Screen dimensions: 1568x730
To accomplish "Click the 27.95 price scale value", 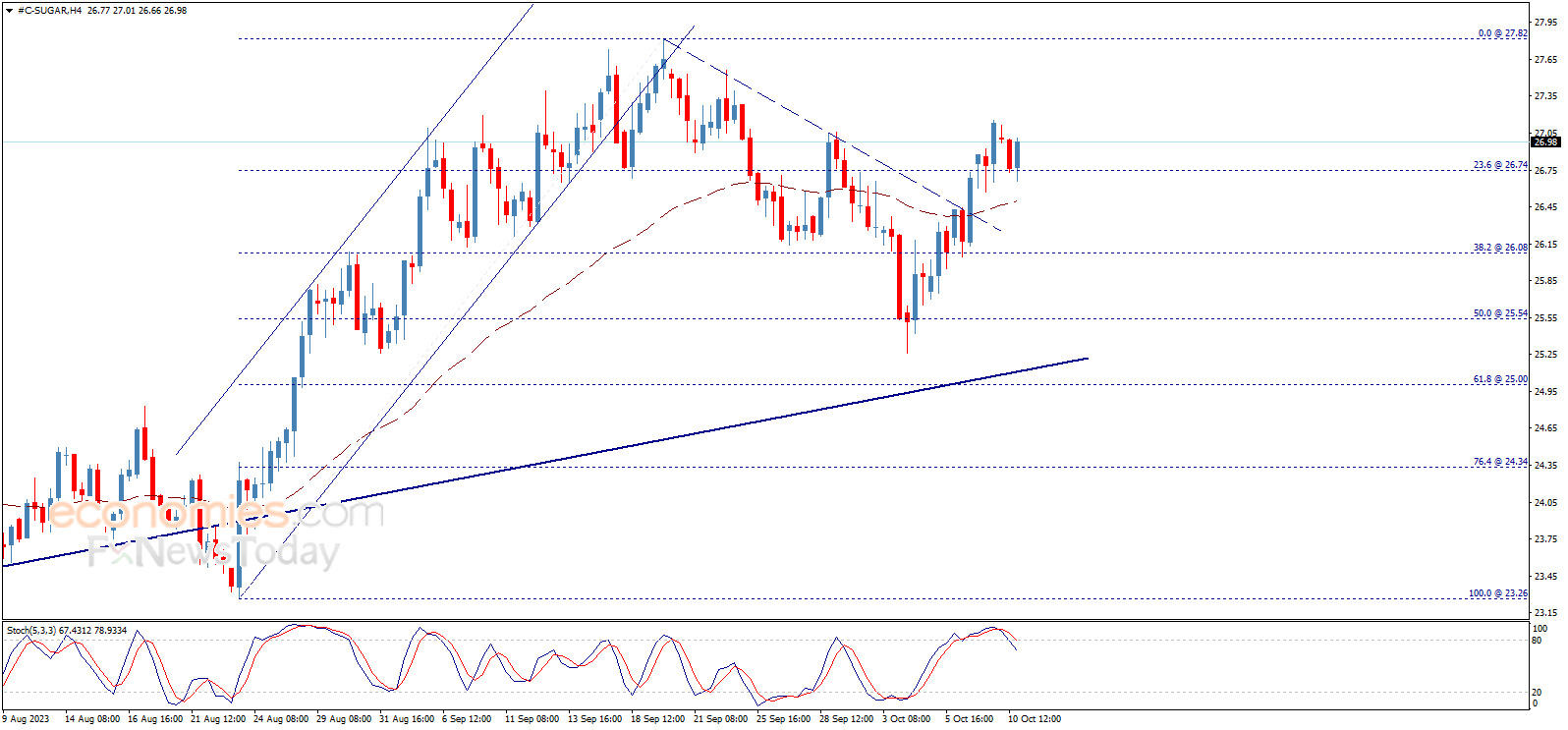I will [1545, 22].
